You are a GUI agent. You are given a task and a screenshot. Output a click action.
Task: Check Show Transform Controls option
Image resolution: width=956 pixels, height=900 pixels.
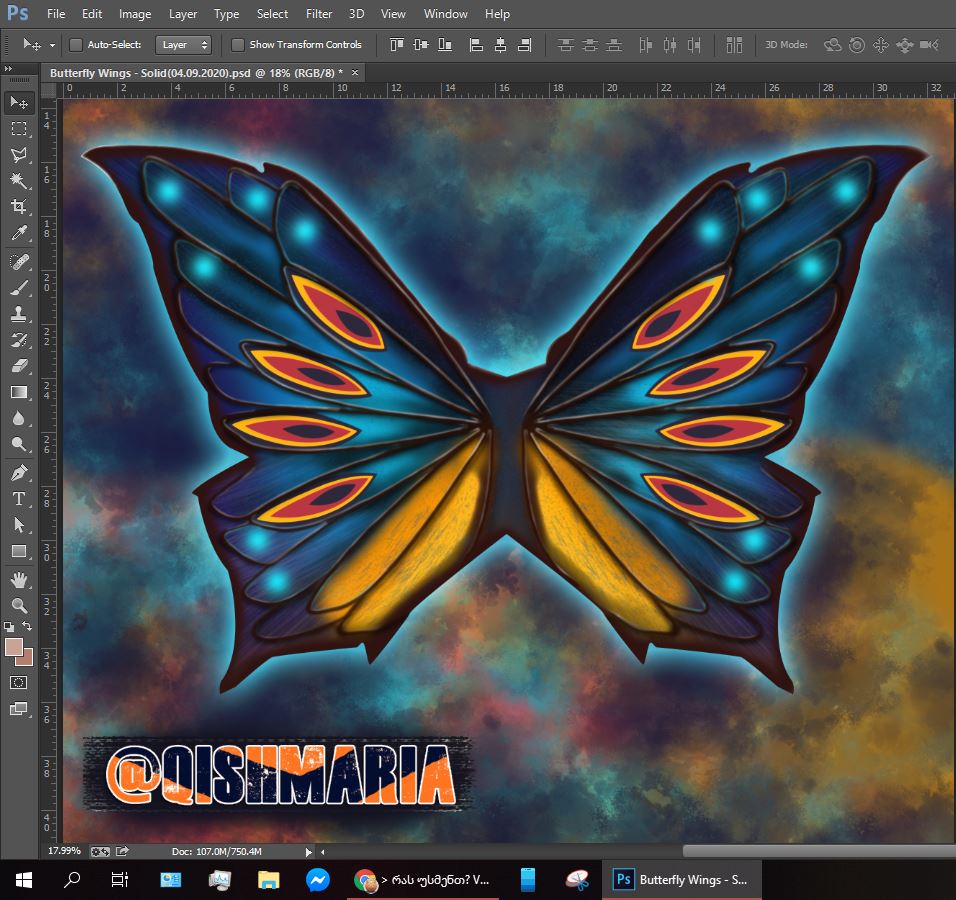point(238,45)
